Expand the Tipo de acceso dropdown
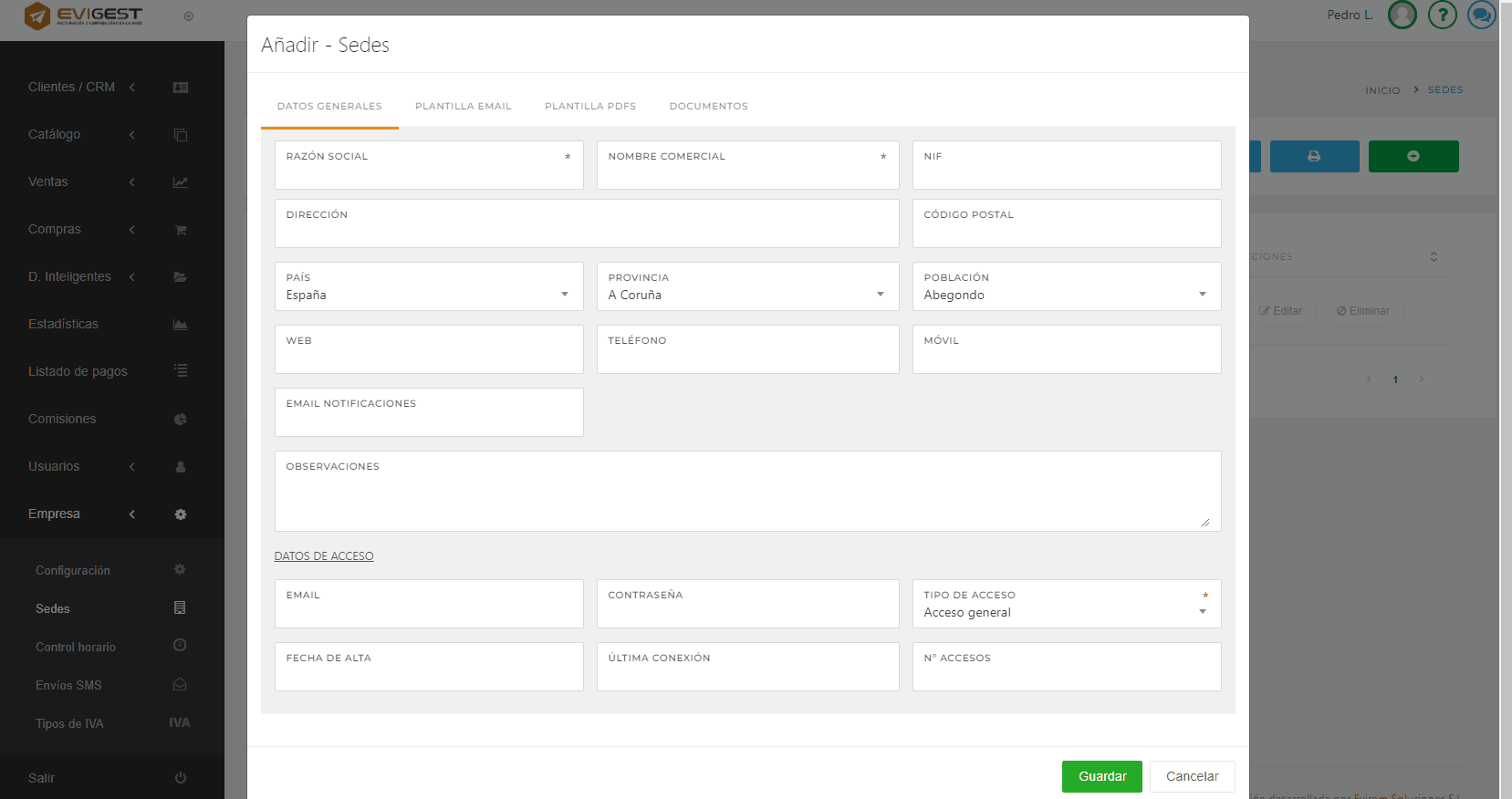Screen dimensions: 1512x799 click(x=1065, y=612)
